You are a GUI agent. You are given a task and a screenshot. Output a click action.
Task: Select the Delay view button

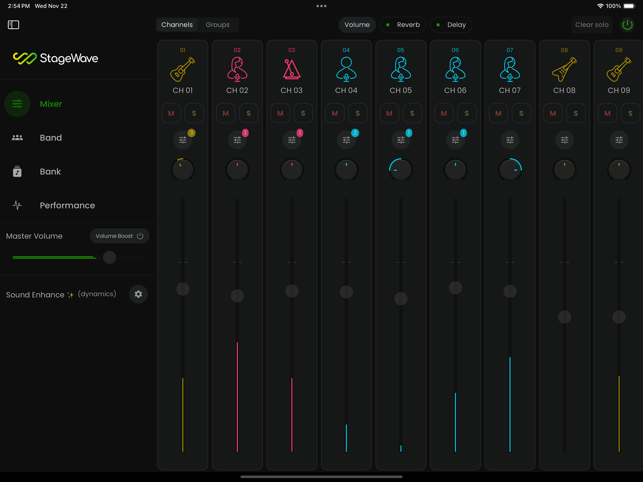point(451,25)
